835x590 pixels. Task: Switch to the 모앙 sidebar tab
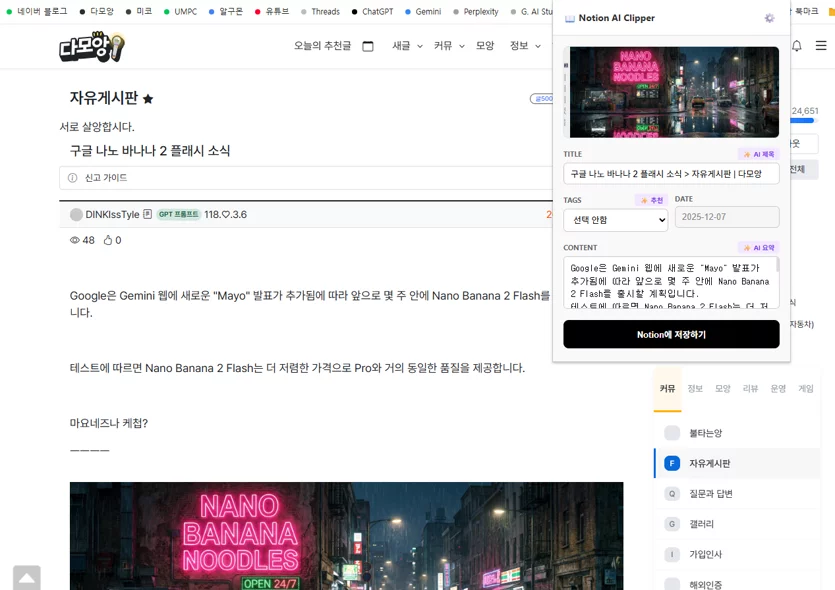pos(723,389)
